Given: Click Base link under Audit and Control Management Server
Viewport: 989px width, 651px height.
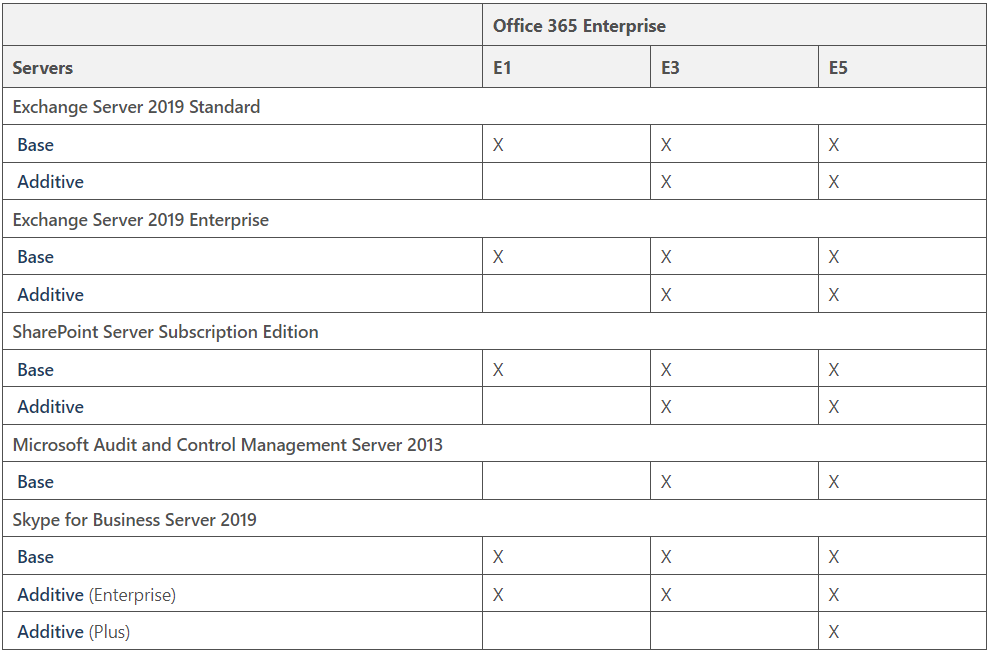Looking at the screenshot, I should [35, 482].
